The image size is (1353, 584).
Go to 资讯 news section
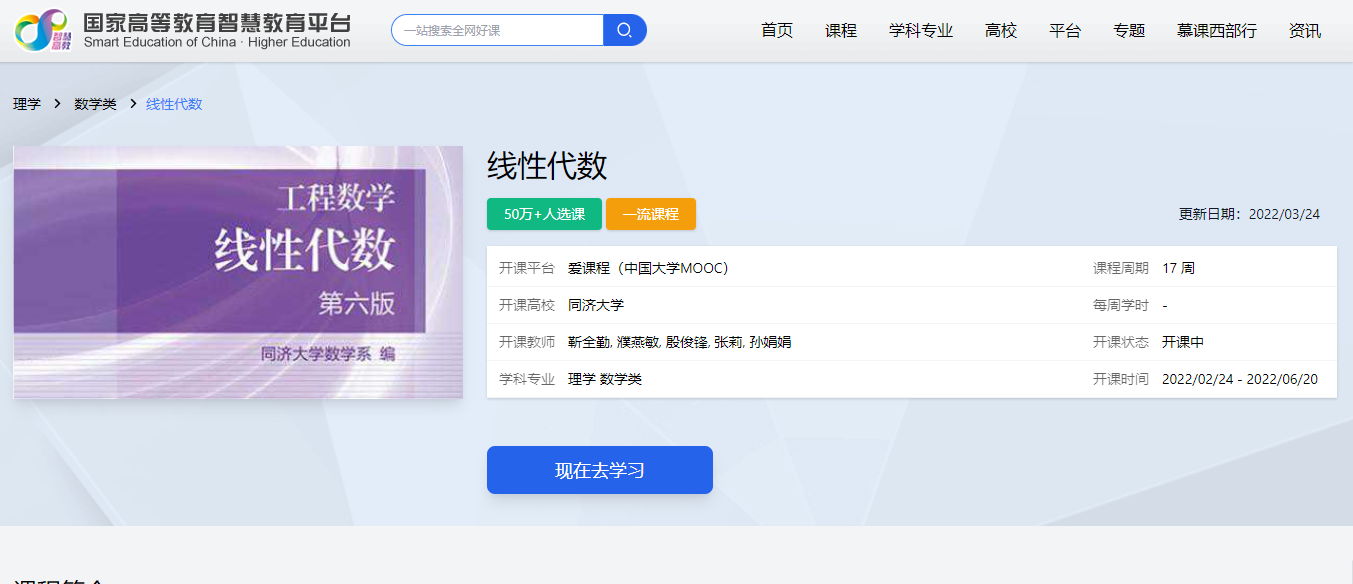point(1305,31)
